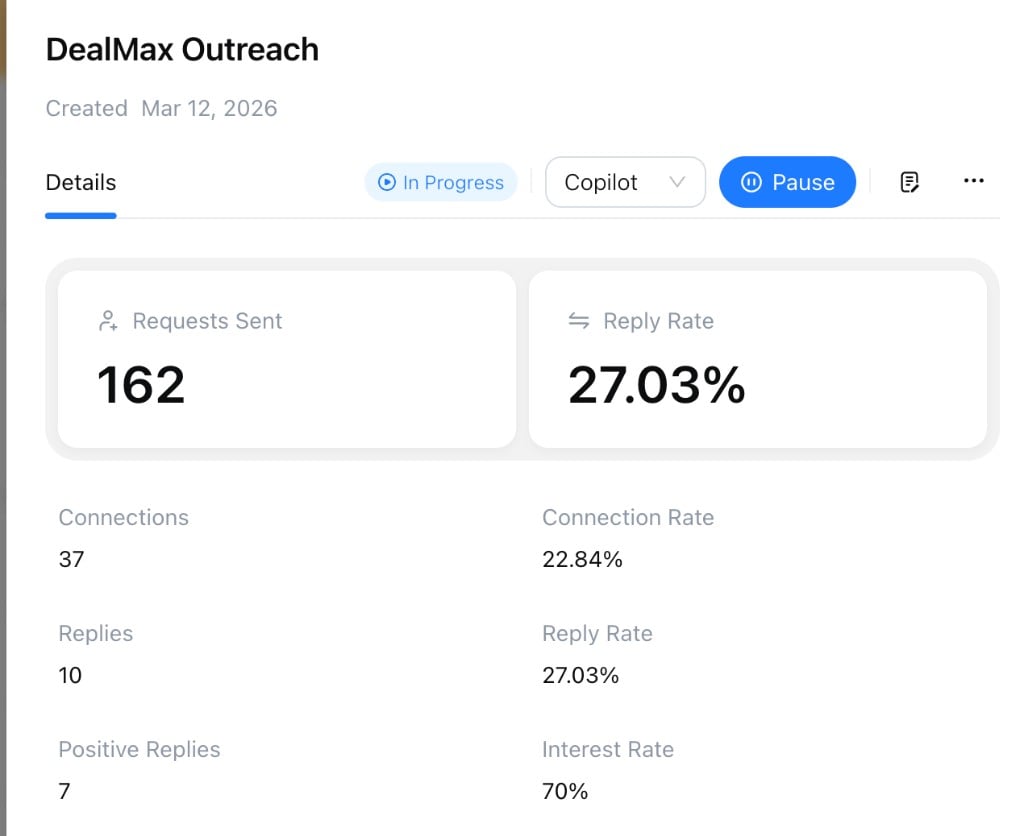1024x836 pixels.
Task: Click the Replies label
Action: [x=96, y=634]
